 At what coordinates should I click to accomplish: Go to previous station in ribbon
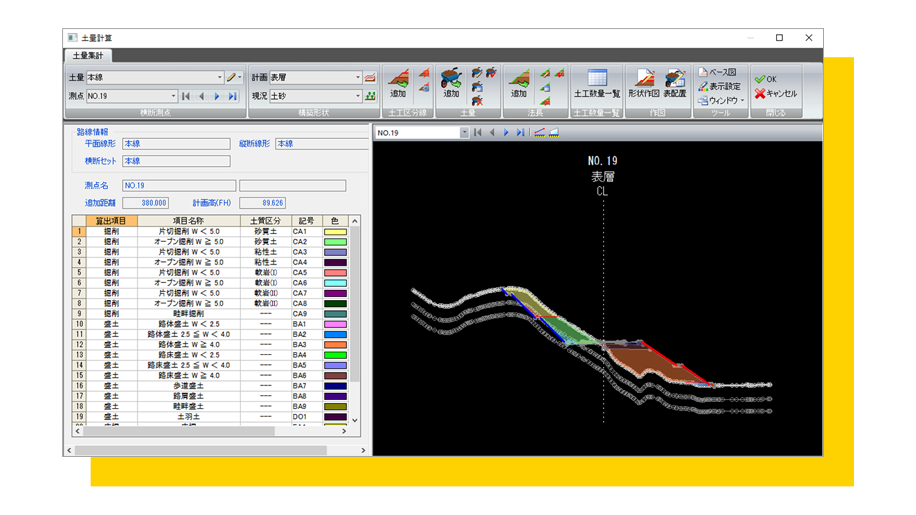pyautogui.click(x=202, y=96)
